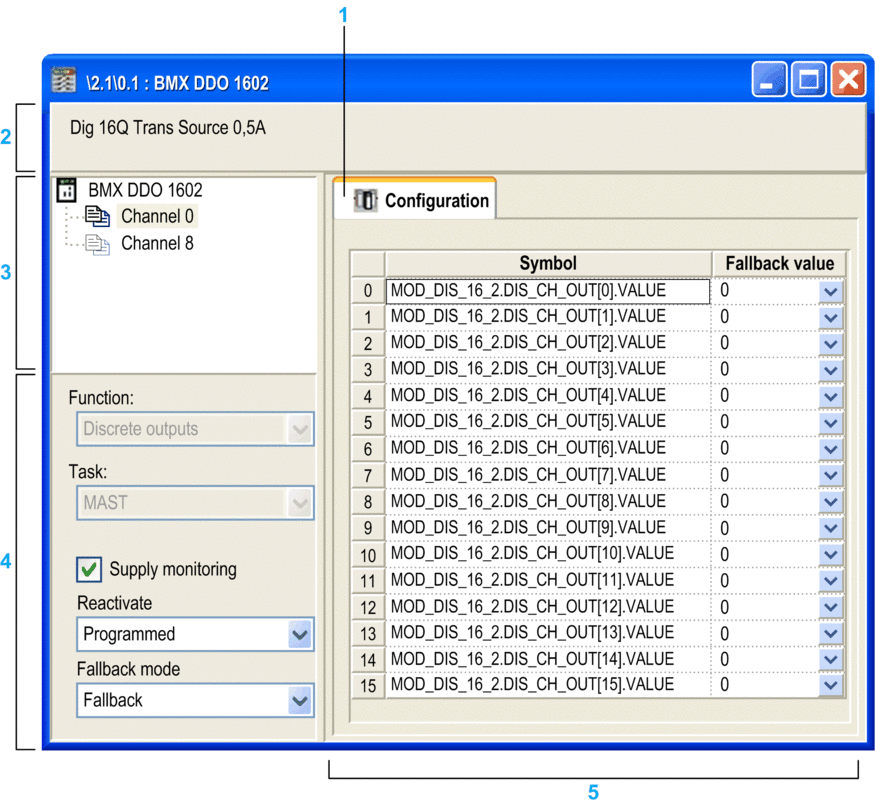Click symbol MOD_DIS_16_2.DIS_CH_OUT[10].VALUE
This screenshot has width=875, height=806.
(x=532, y=553)
